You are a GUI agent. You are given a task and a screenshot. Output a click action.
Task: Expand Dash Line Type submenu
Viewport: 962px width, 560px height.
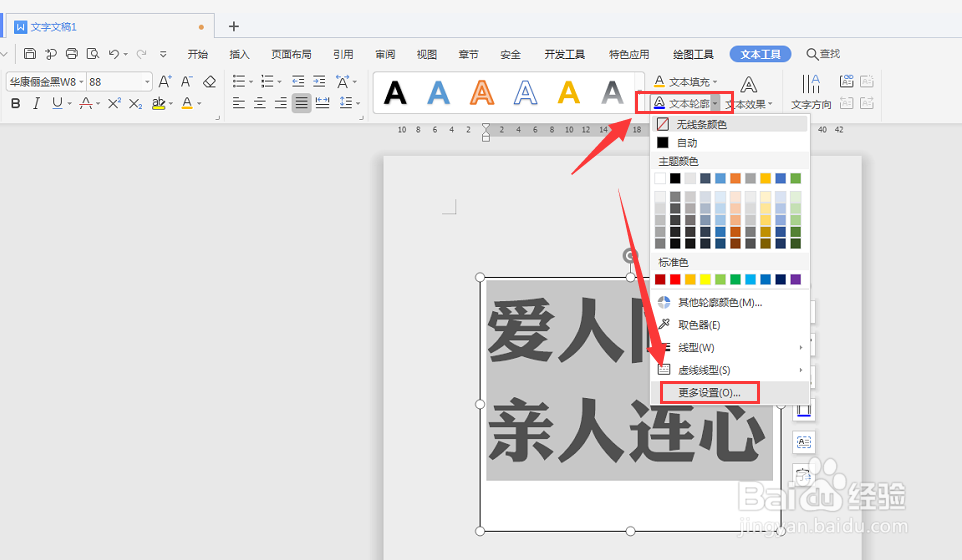(x=730, y=370)
